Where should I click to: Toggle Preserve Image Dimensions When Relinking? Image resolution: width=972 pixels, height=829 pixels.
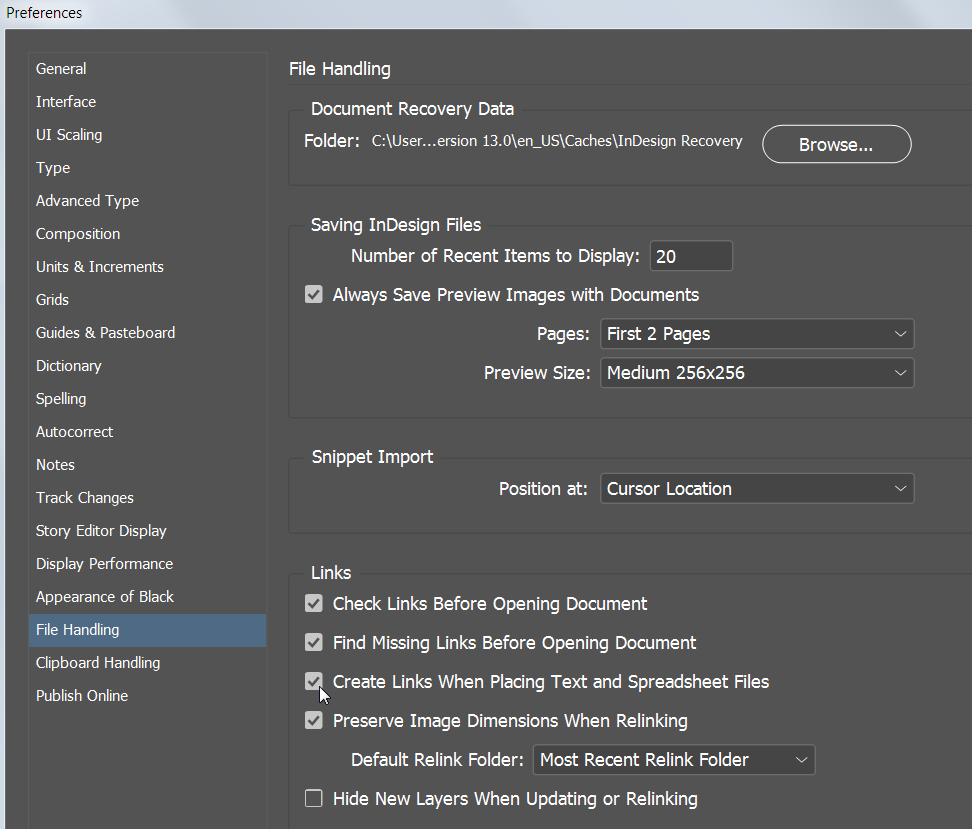314,720
